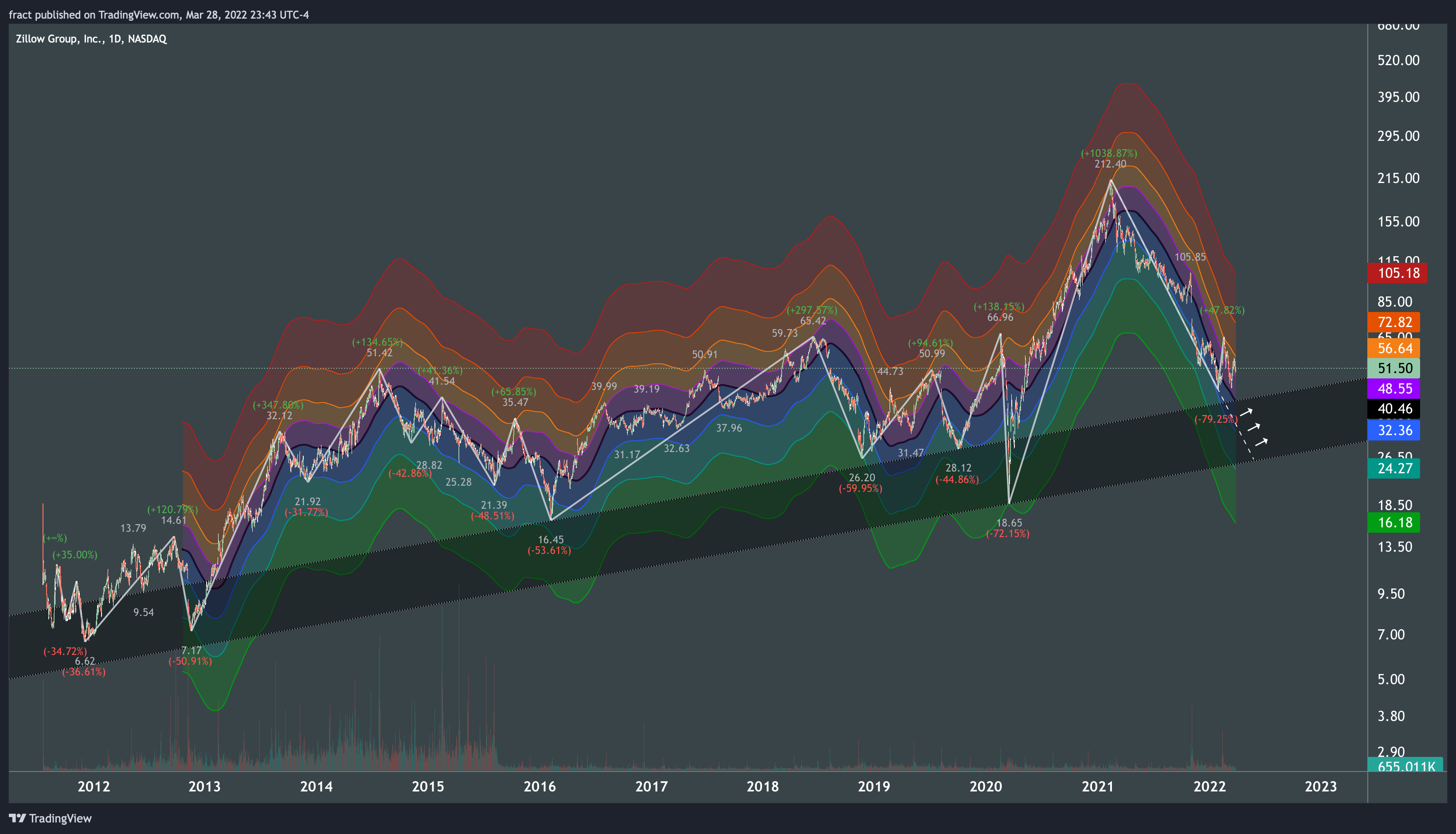Select the light orange 56.64 price label
This screenshot has width=1456, height=834.
tap(1393, 348)
